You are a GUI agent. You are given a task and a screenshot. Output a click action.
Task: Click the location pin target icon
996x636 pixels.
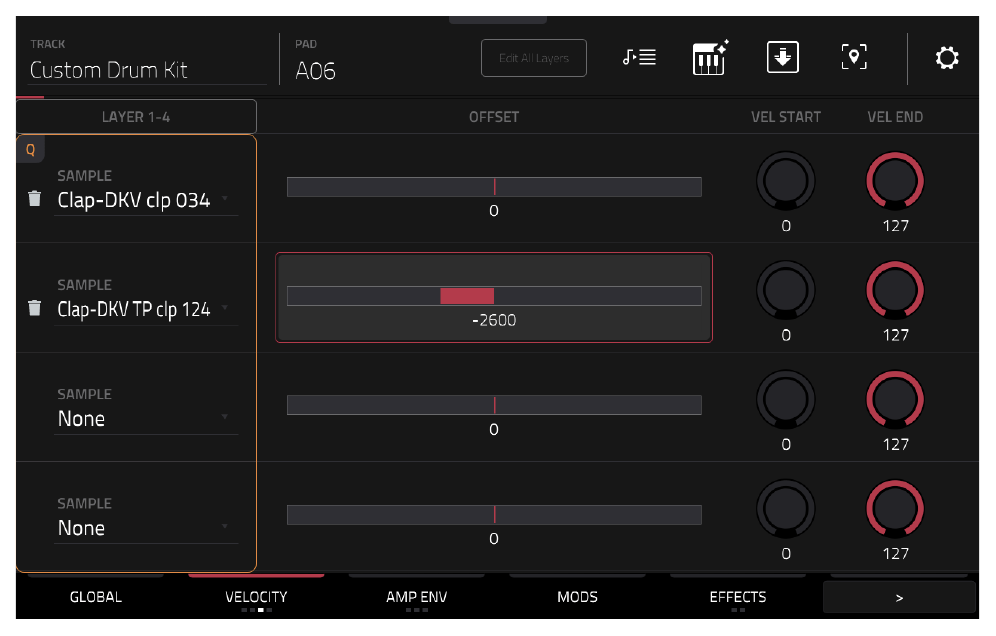(854, 57)
